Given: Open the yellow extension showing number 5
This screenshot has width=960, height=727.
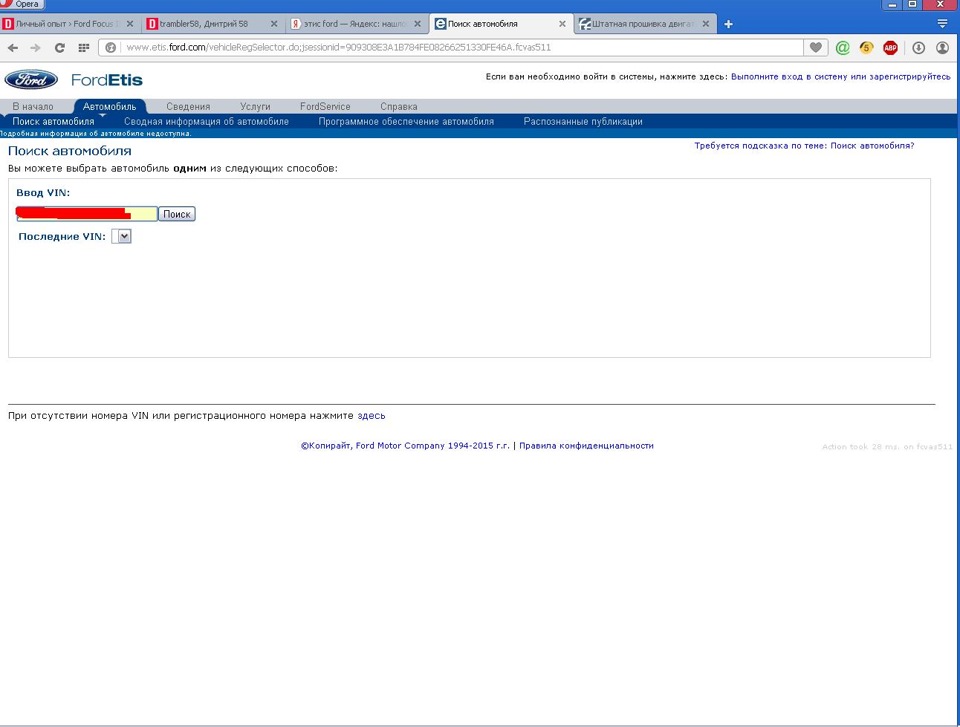Looking at the screenshot, I should [866, 48].
